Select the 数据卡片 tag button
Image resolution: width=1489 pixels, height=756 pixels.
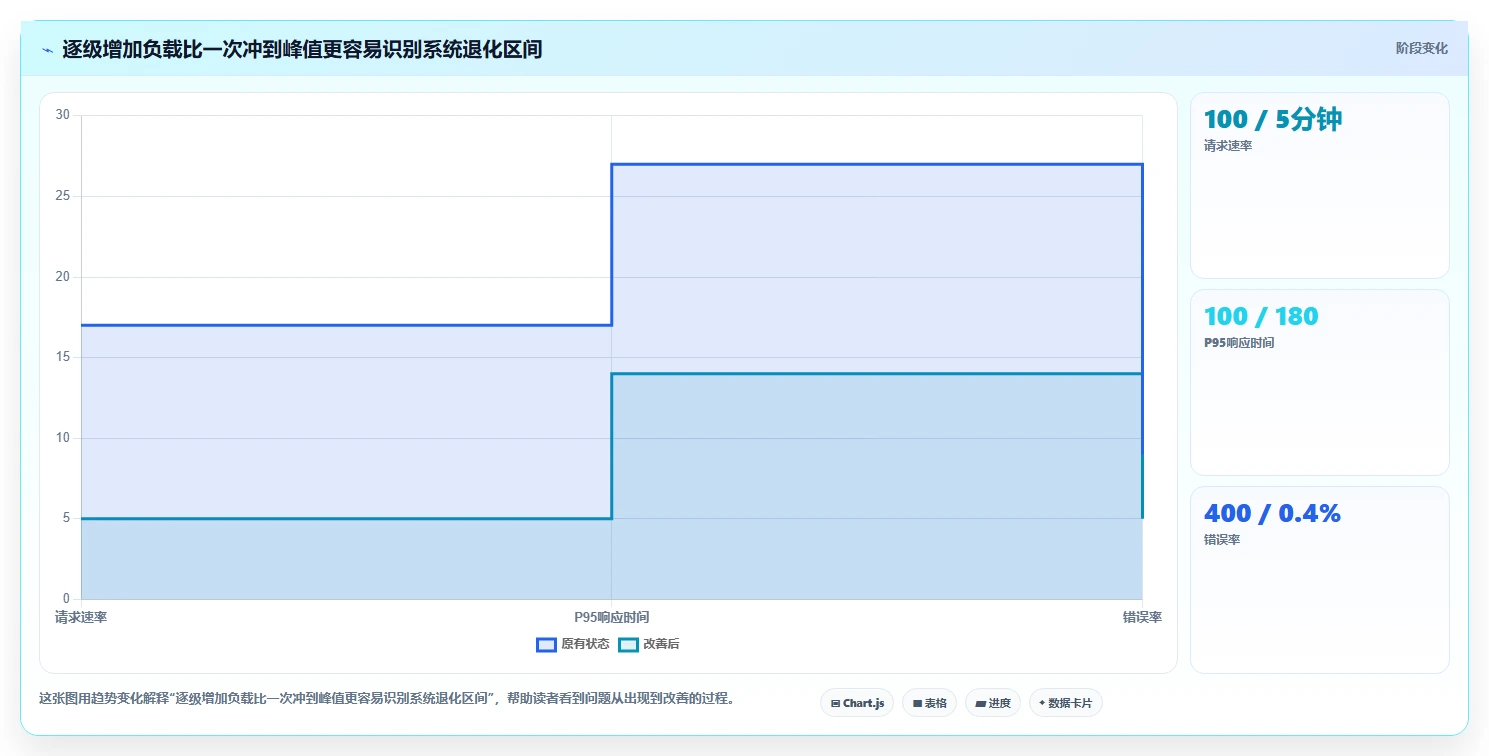1065,703
